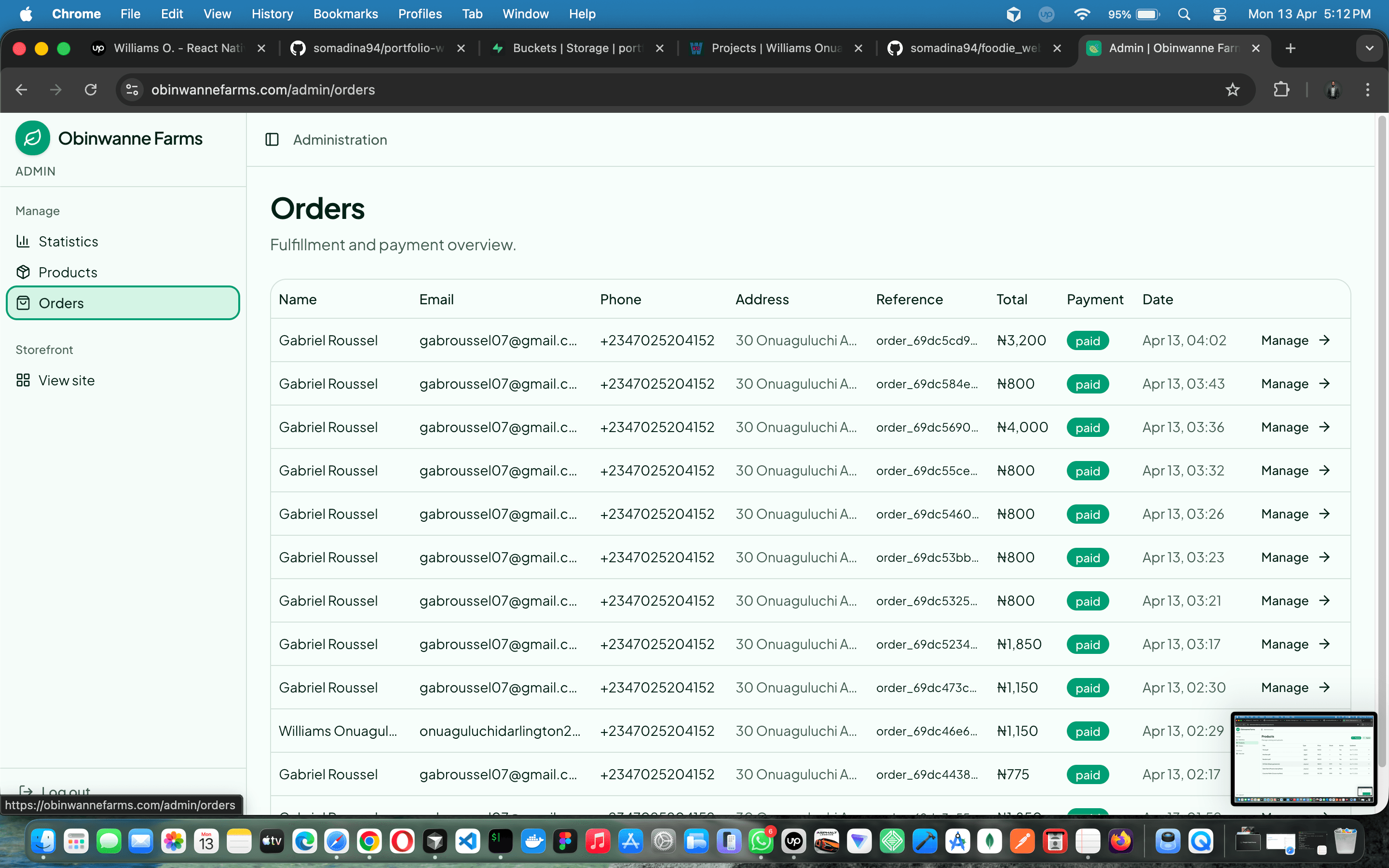Click the Orders shopping bag icon
This screenshot has width=1389, height=868.
point(24,303)
